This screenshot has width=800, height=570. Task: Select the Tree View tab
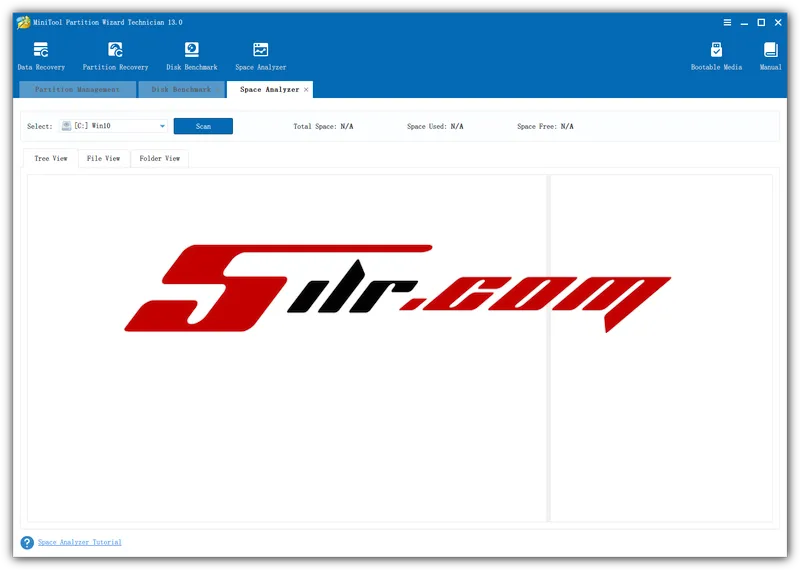(x=51, y=159)
